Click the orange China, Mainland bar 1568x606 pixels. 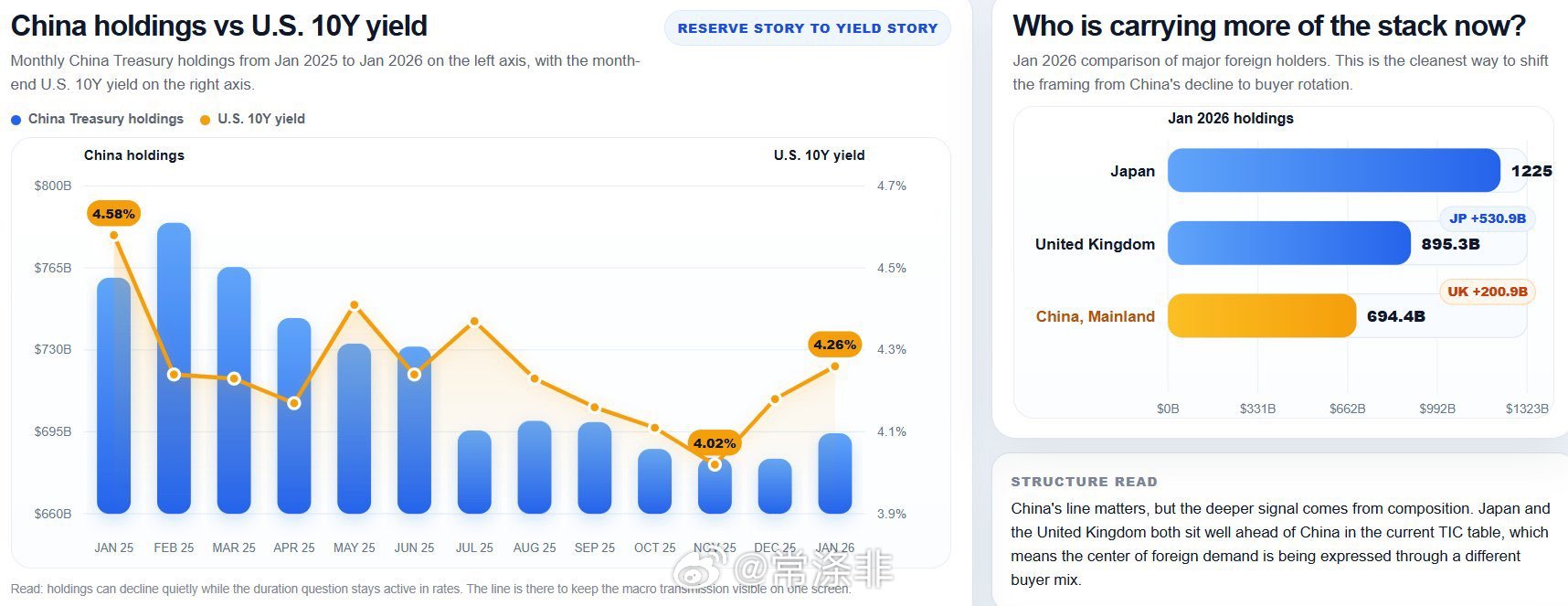click(x=1261, y=316)
